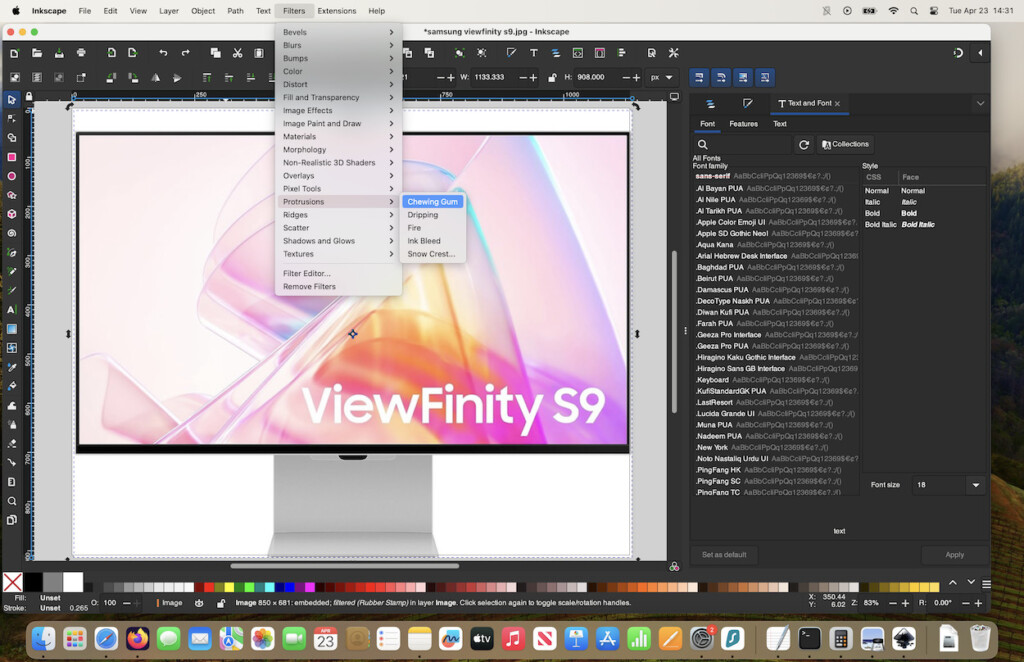Open the px units dropdown

[662, 77]
